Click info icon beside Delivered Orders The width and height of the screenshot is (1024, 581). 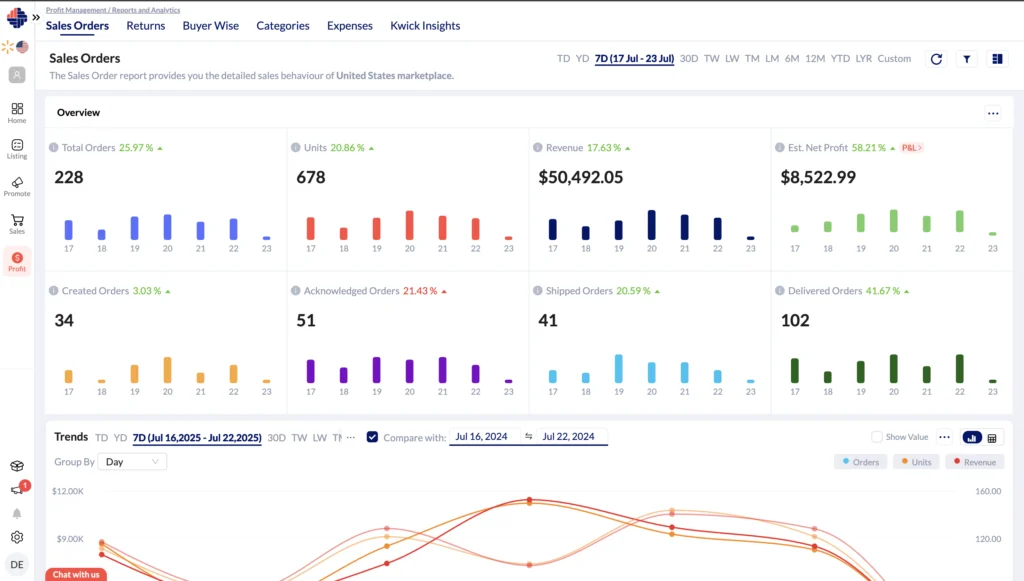(780, 290)
